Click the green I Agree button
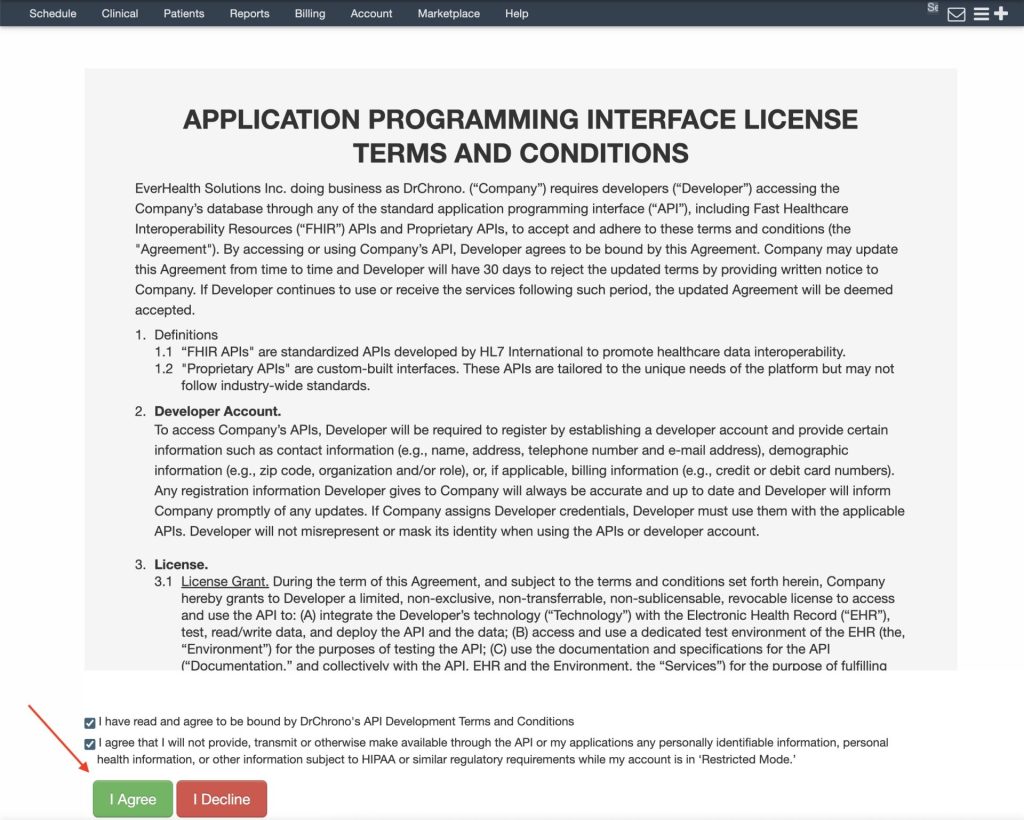This screenshot has width=1024, height=820. (133, 798)
